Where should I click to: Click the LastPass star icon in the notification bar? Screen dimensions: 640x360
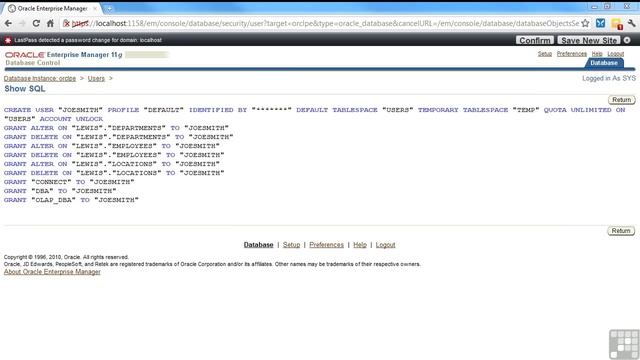pyautogui.click(x=8, y=40)
